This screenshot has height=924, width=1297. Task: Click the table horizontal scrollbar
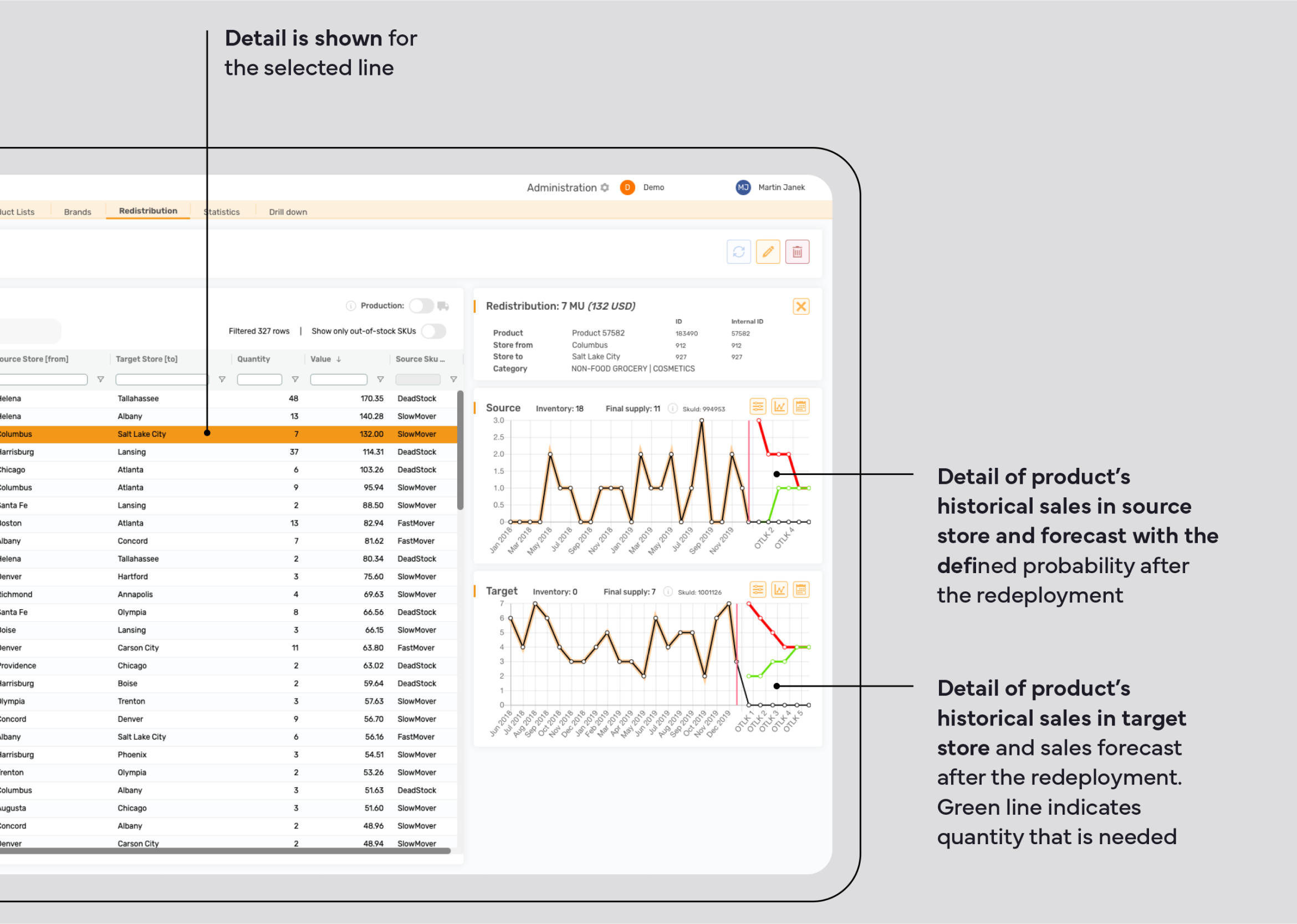[x=225, y=851]
